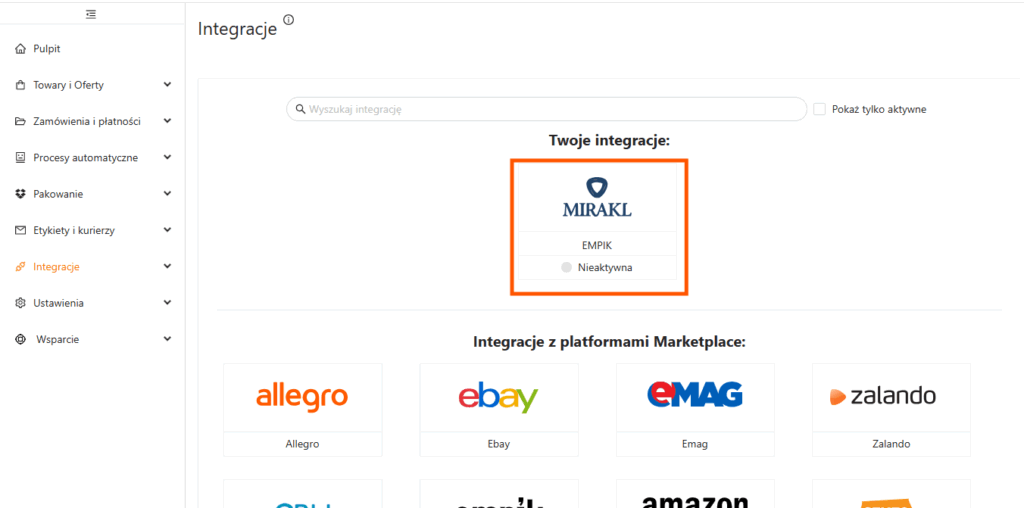The image size is (1024, 508).
Task: Click the Etykiety i kurierzy envelope icon
Action: tap(21, 230)
